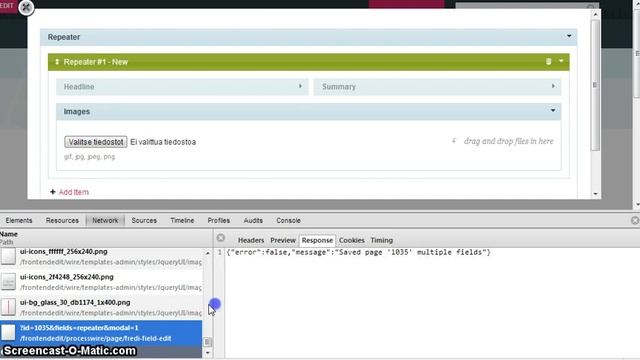640x360 pixels.
Task: Collapse the Repeater section arrow
Action: tap(569, 36)
